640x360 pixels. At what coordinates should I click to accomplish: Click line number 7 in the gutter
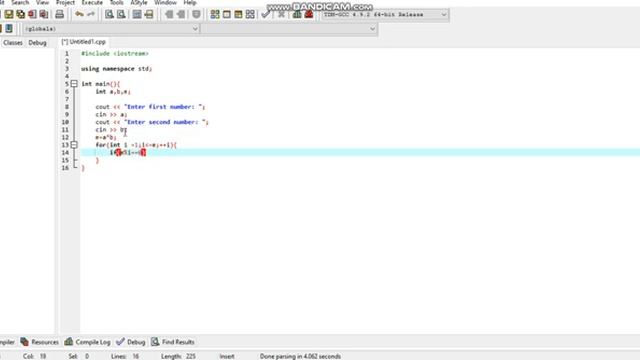click(67, 99)
